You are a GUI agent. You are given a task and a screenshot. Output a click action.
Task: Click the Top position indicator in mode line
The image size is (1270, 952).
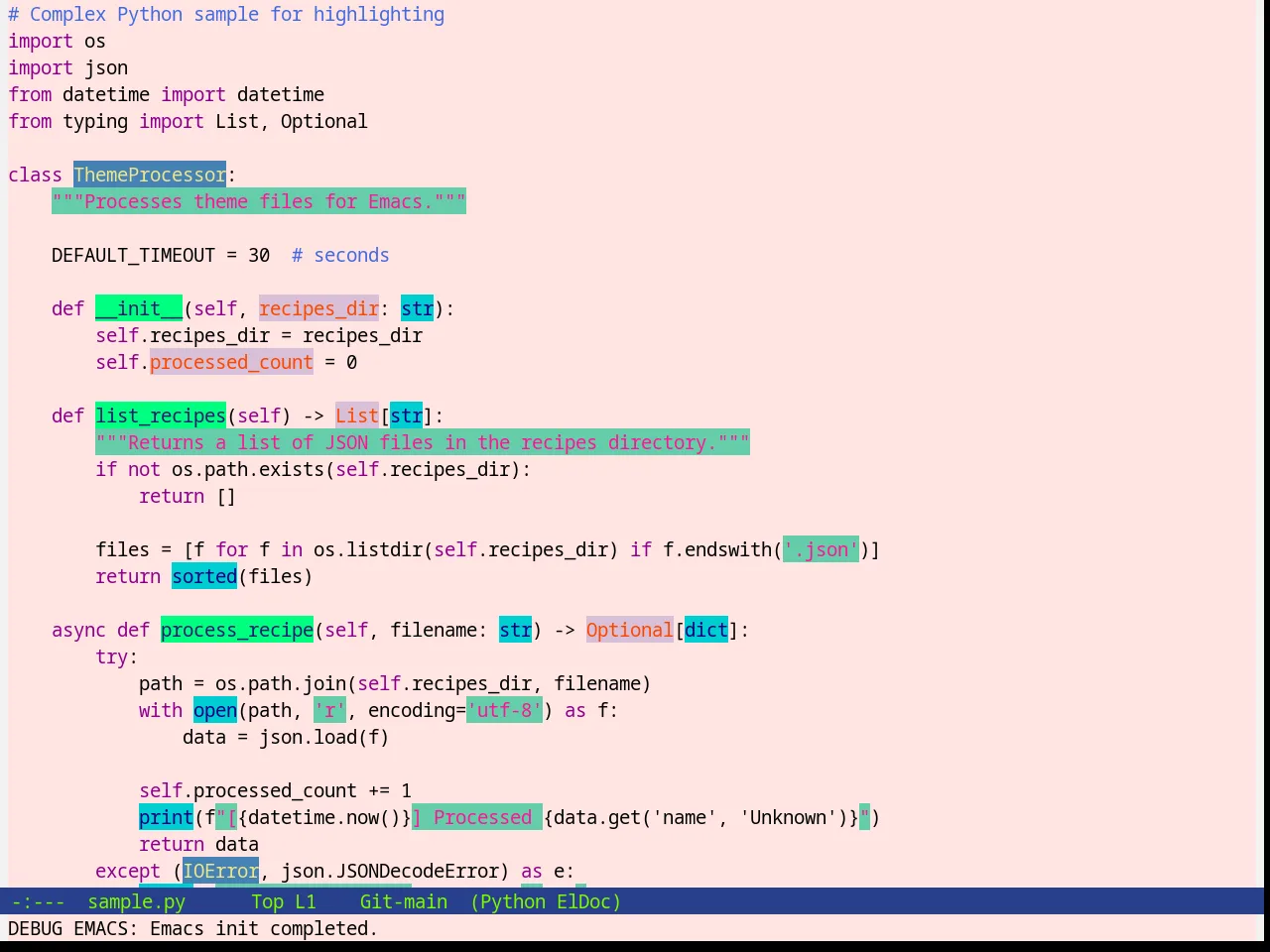[x=267, y=901]
